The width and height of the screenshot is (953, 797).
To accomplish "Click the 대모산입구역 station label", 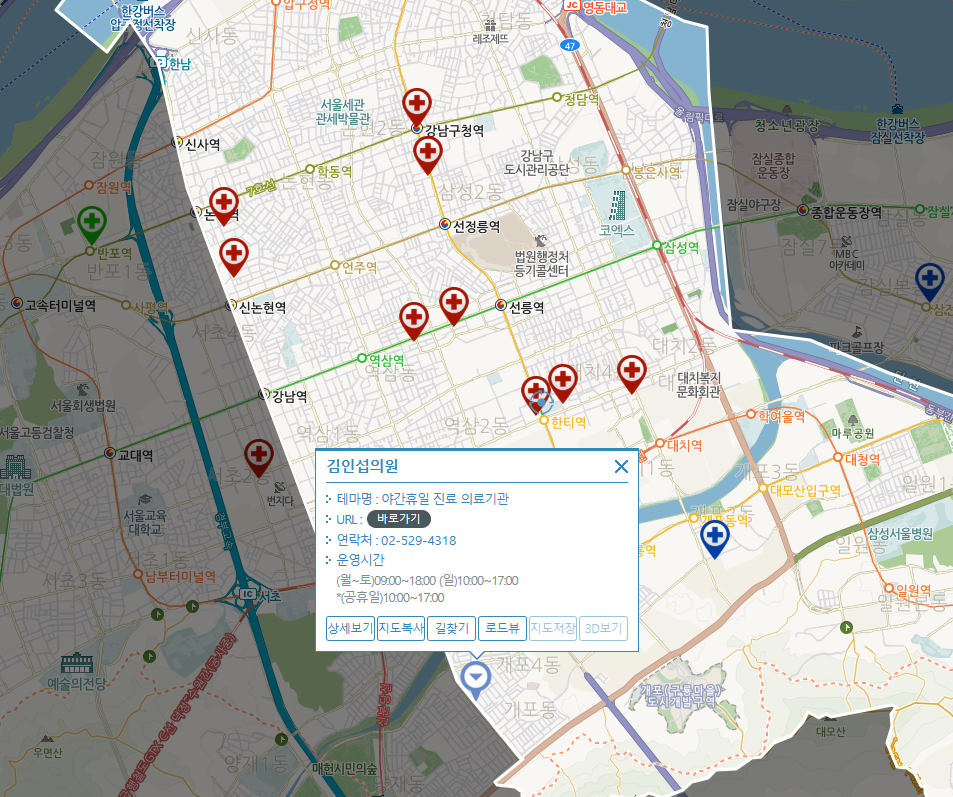I will [x=805, y=490].
